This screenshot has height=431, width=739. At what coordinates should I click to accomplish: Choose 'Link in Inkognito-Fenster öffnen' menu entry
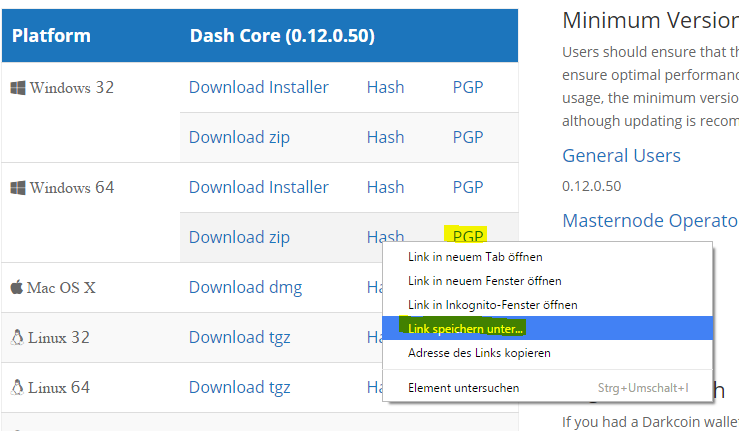pyautogui.click(x=547, y=305)
